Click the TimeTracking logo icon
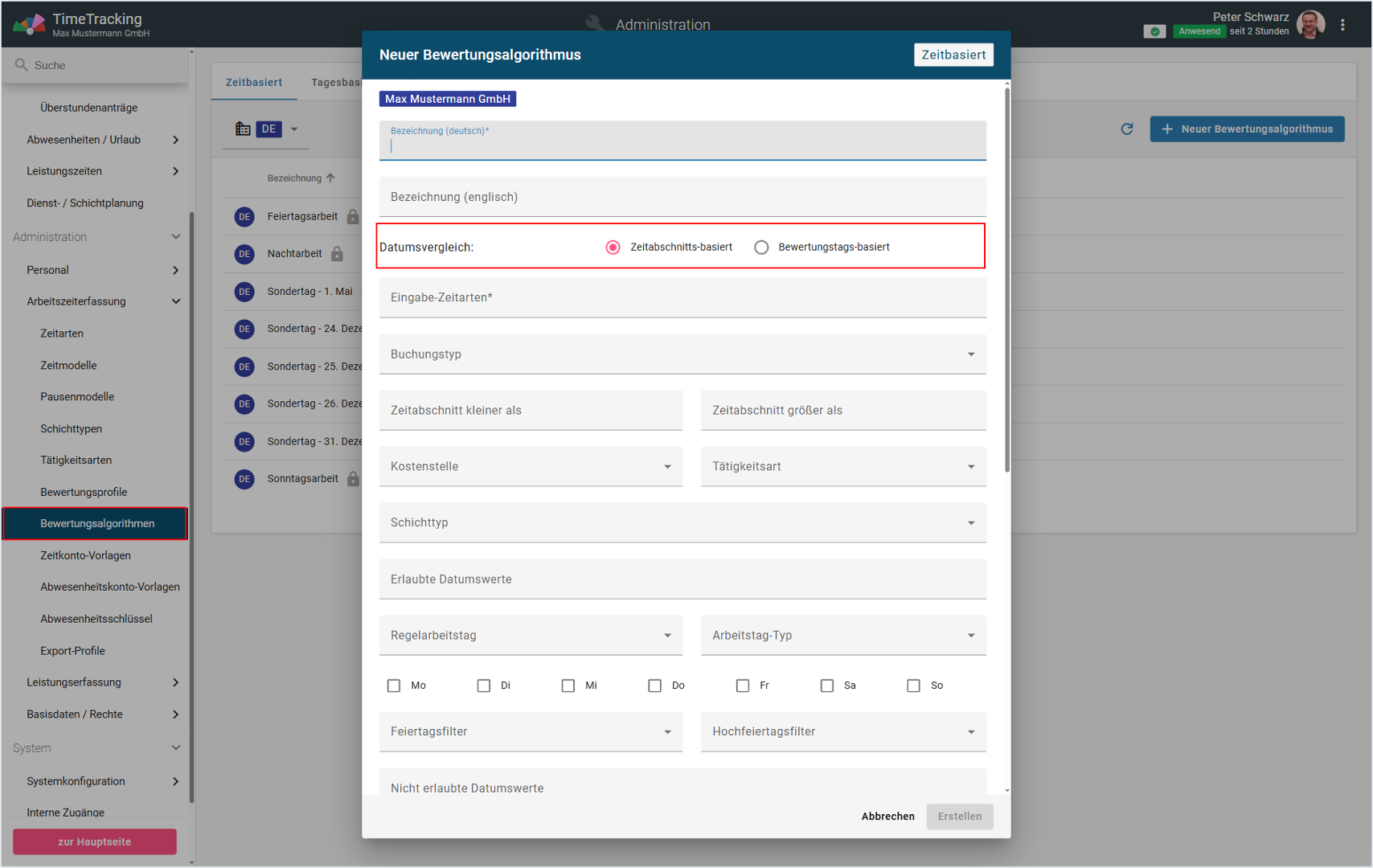 click(x=29, y=25)
